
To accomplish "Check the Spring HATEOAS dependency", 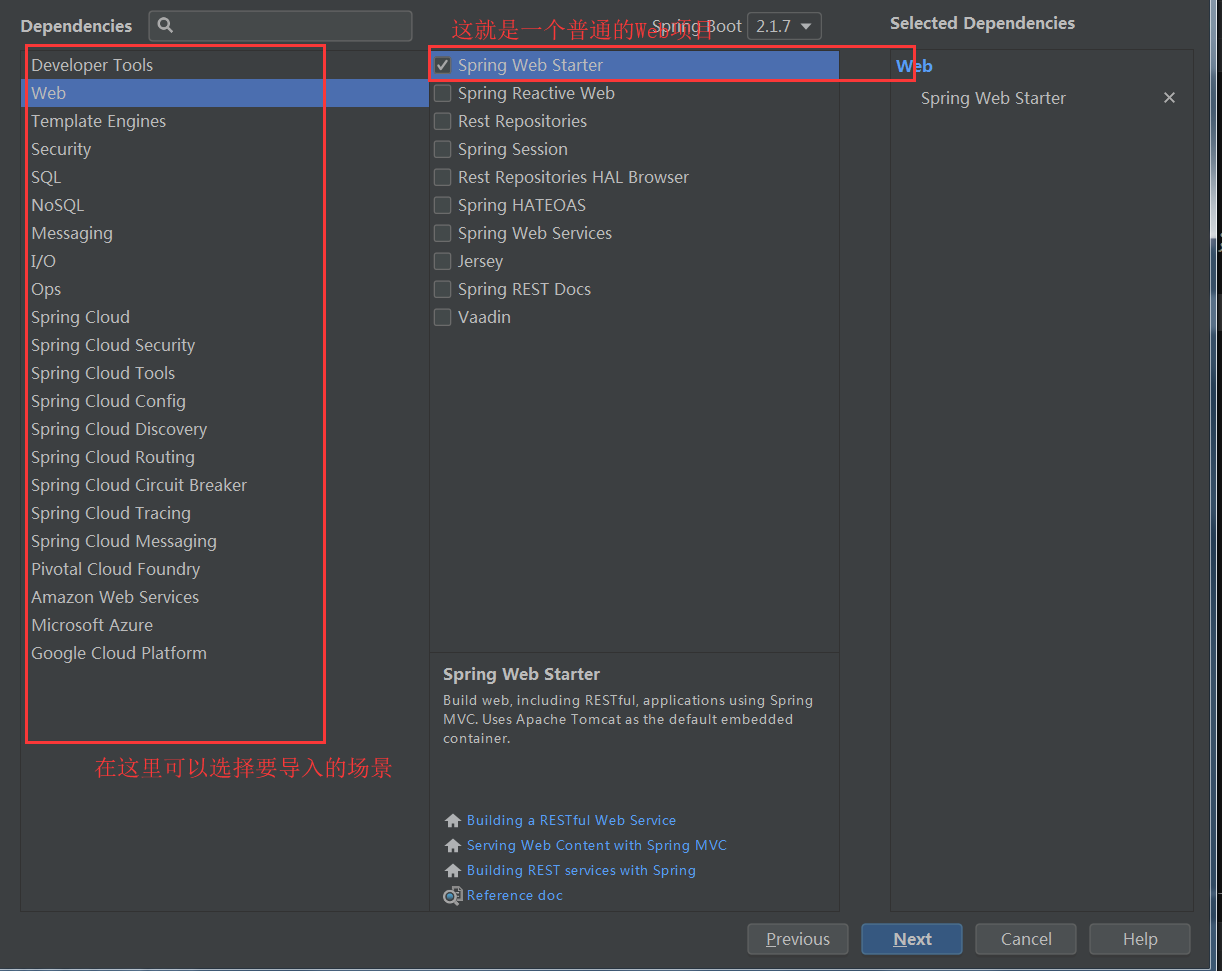I will pyautogui.click(x=443, y=205).
